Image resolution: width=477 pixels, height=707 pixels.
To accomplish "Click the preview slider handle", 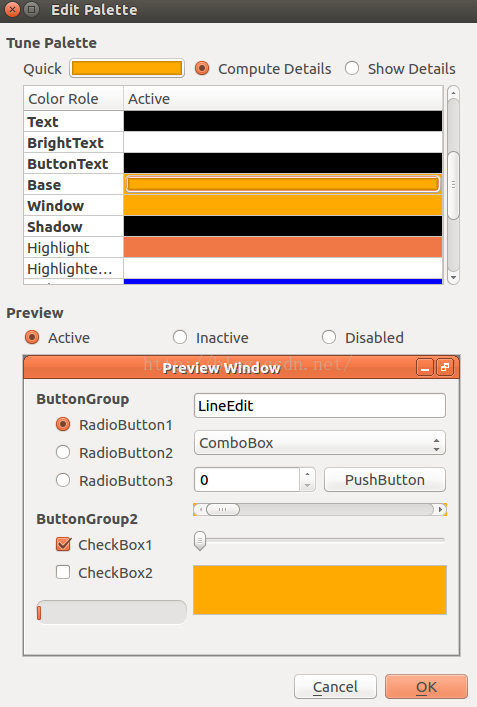I will (x=200, y=540).
